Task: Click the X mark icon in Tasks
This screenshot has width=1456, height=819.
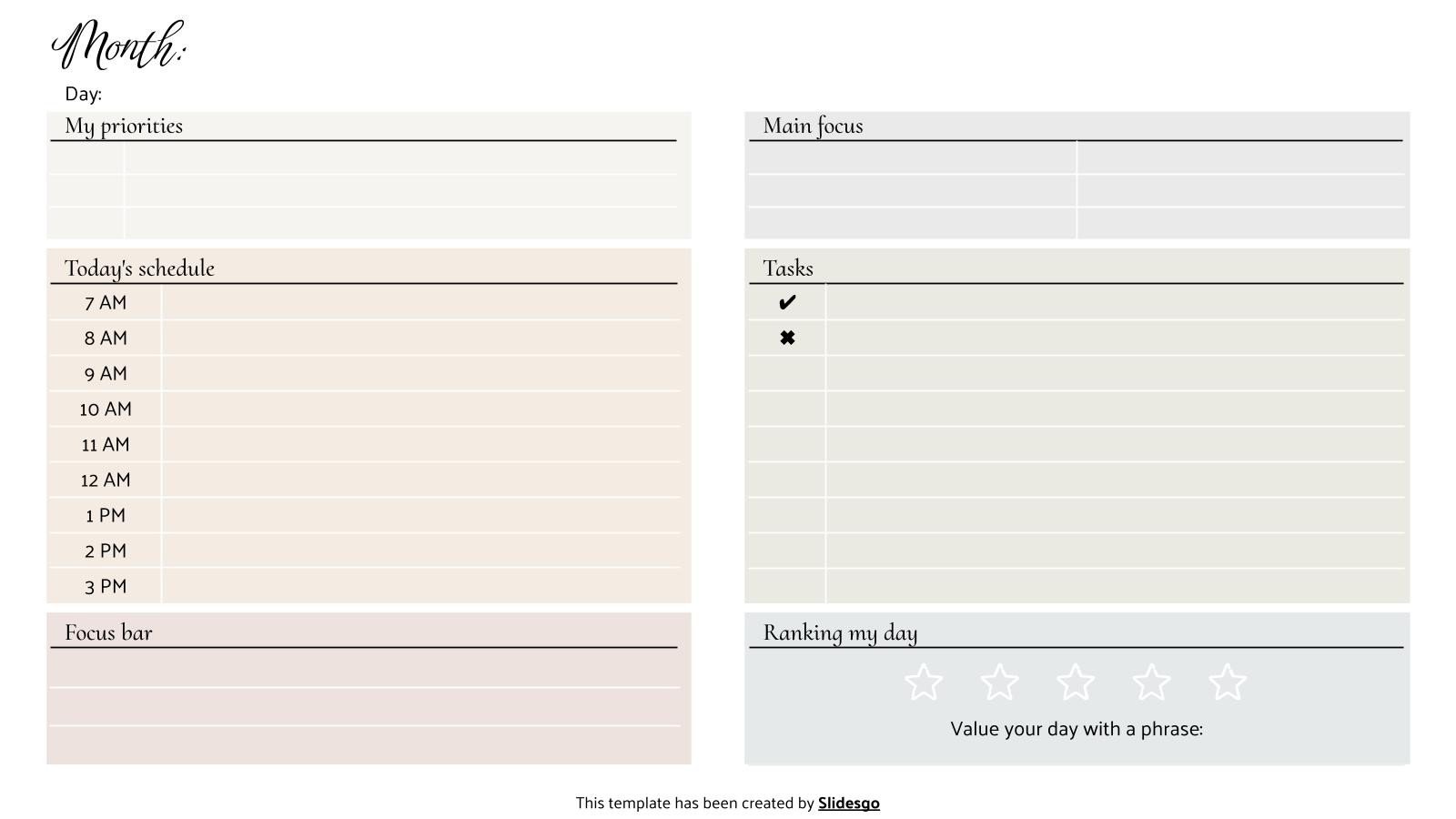Action: [x=787, y=338]
